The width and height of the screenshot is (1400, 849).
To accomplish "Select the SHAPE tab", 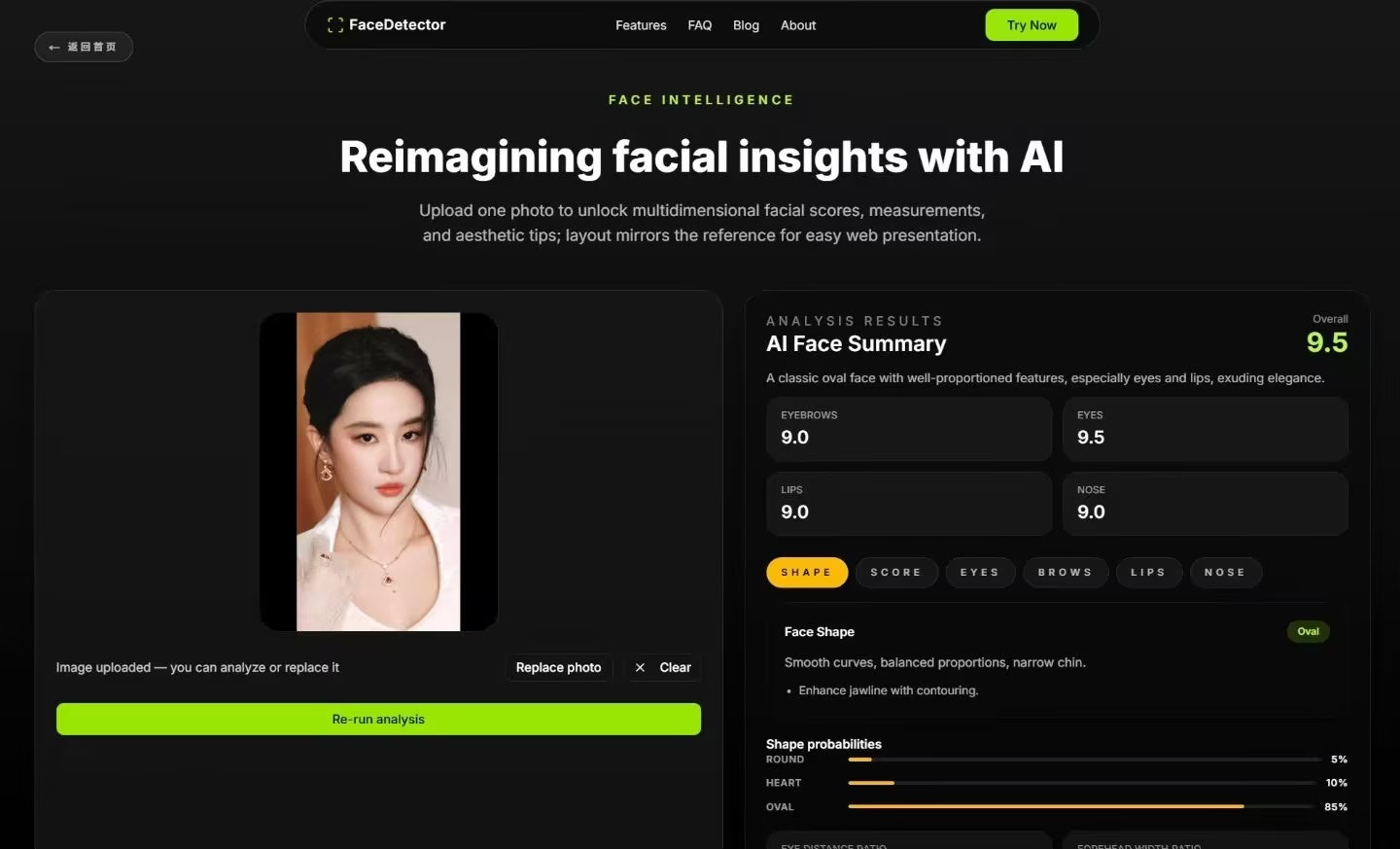I will (806, 572).
